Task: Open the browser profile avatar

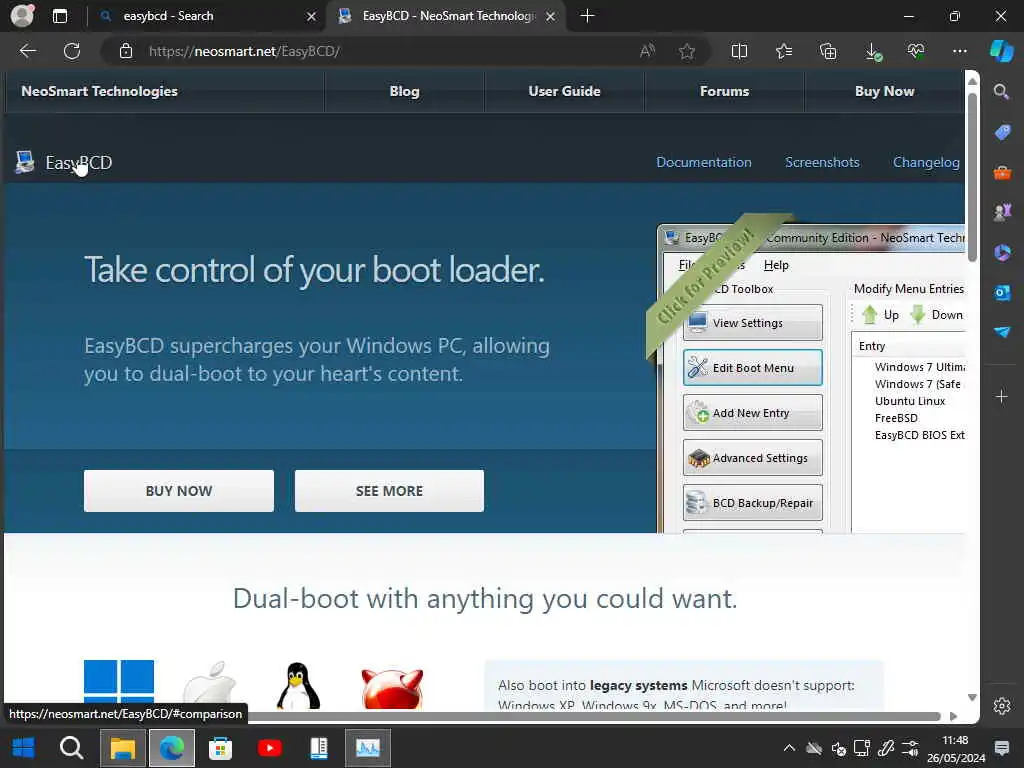Action: click(22, 16)
